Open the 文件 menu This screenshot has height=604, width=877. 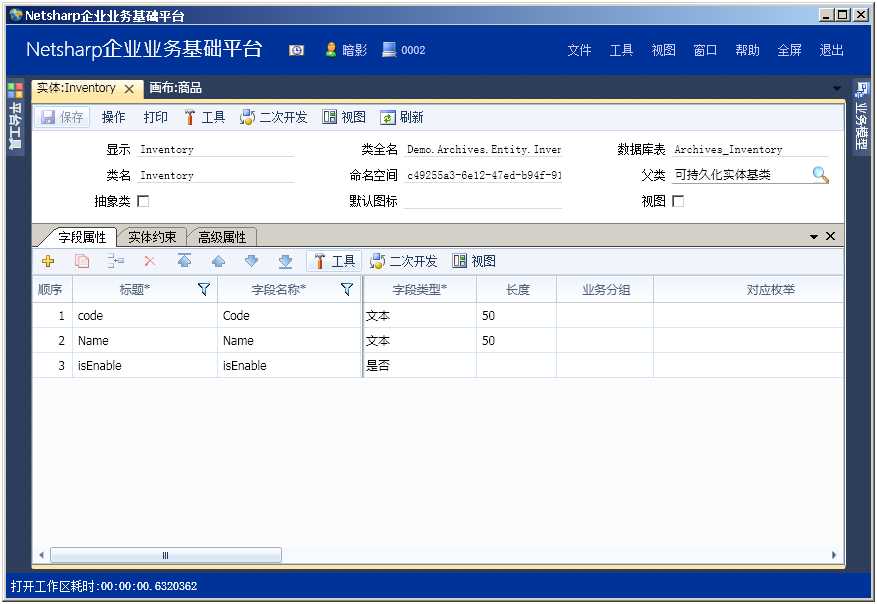(579, 50)
